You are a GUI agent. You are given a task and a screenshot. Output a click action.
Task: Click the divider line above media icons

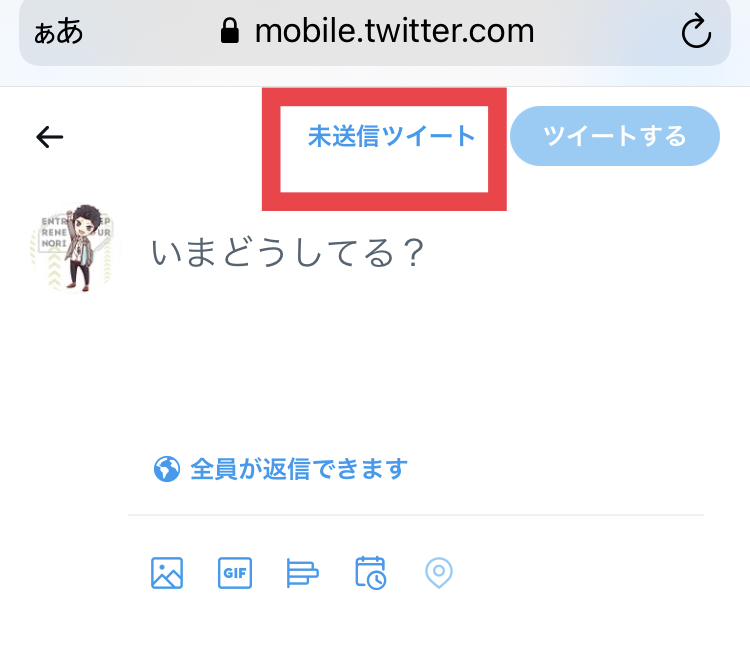click(x=416, y=515)
